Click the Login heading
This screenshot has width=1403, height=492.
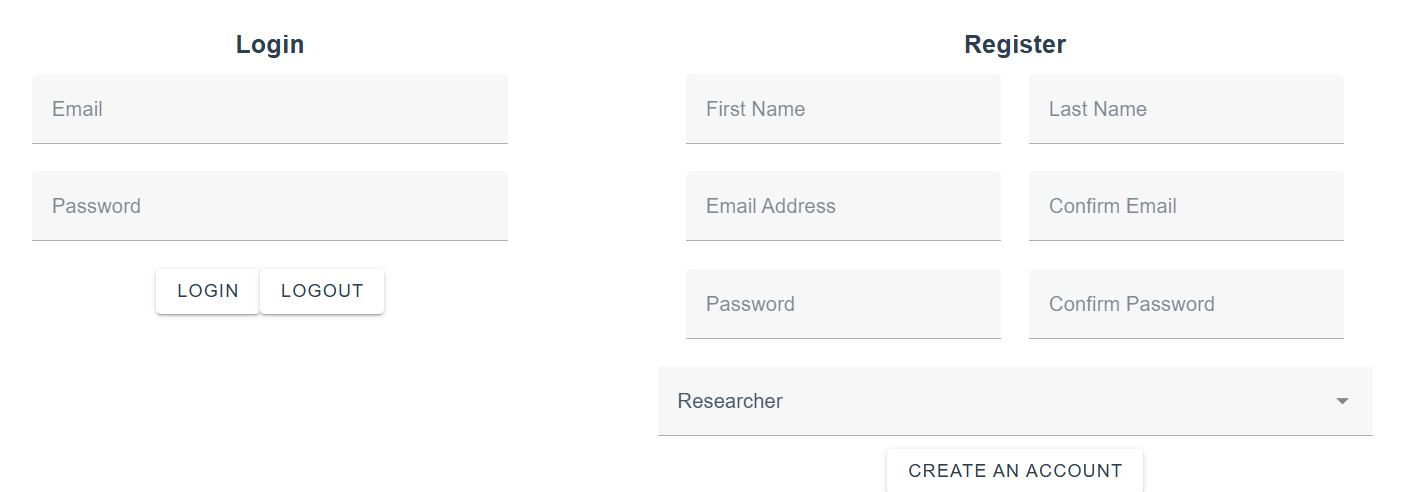(x=270, y=45)
